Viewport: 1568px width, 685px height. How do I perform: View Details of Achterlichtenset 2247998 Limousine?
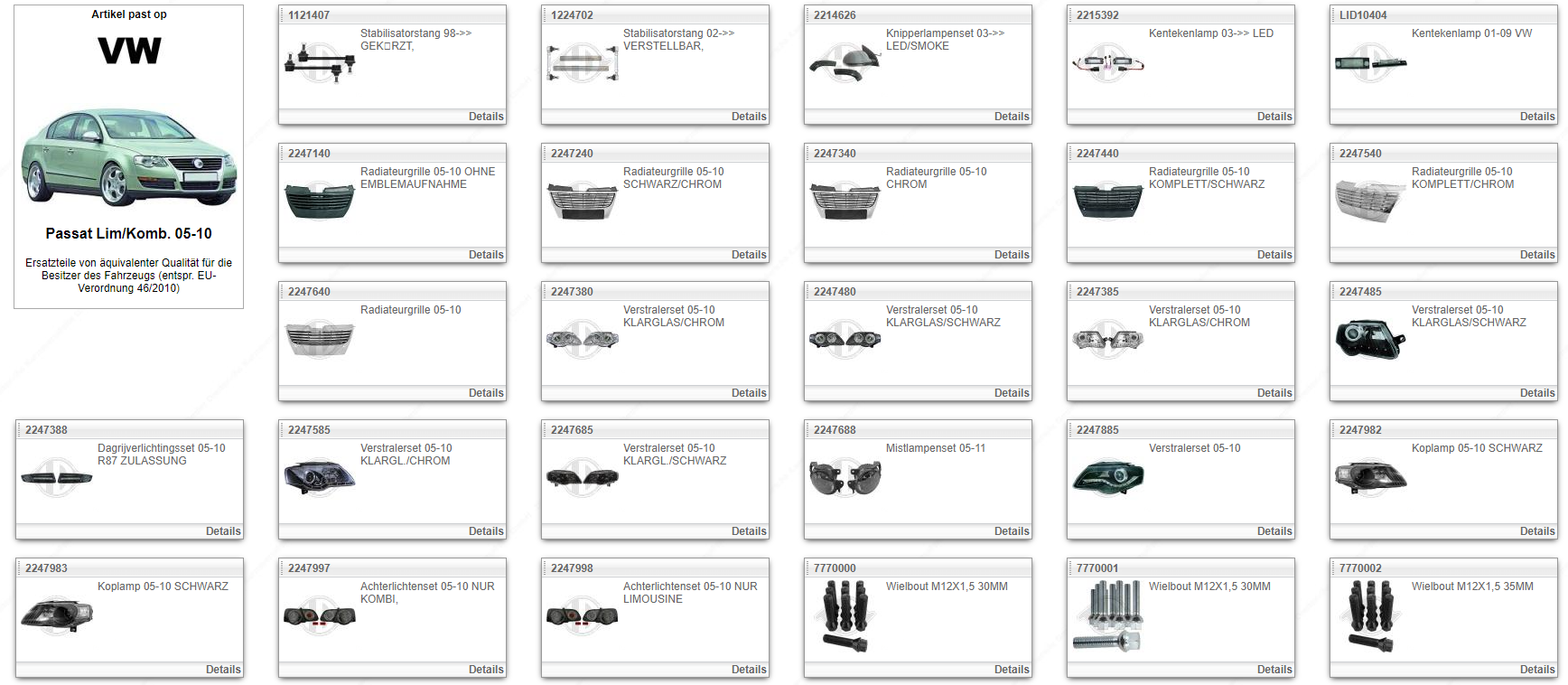748,670
